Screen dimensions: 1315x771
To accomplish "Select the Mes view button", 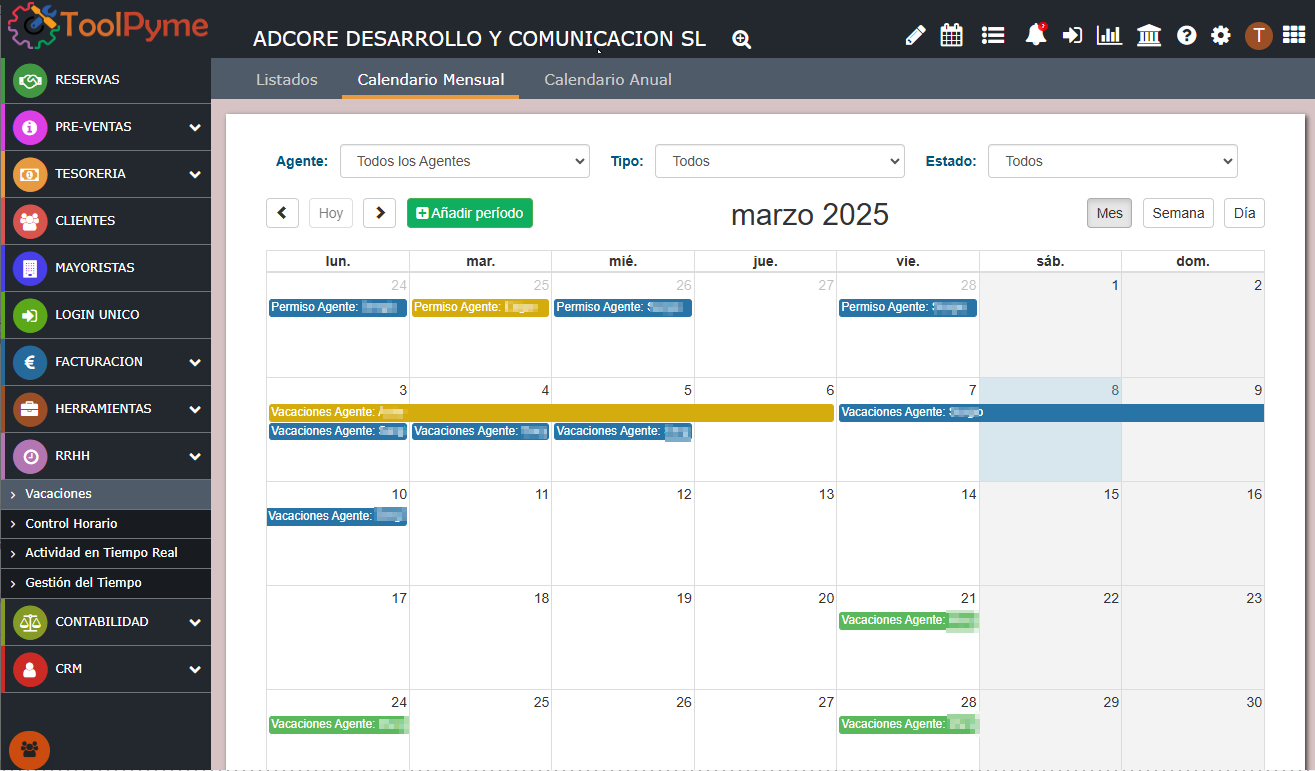I will 1110,213.
